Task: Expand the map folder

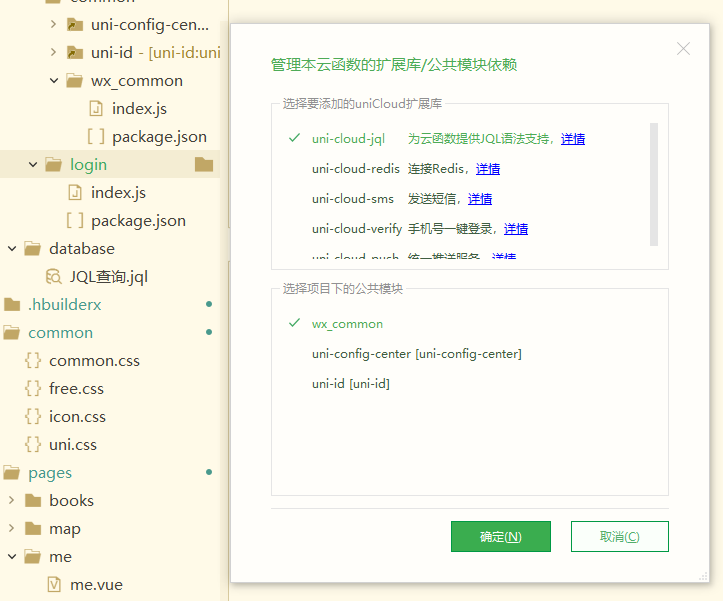Action: point(12,528)
